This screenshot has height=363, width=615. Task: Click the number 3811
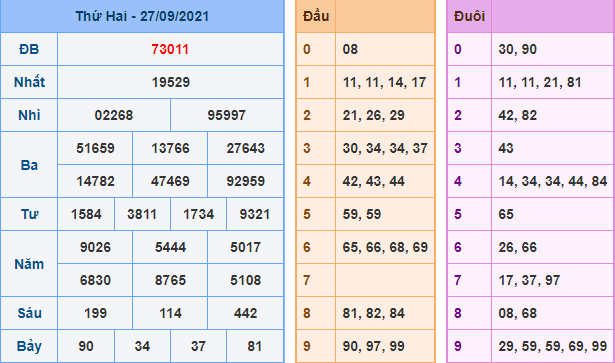142,214
